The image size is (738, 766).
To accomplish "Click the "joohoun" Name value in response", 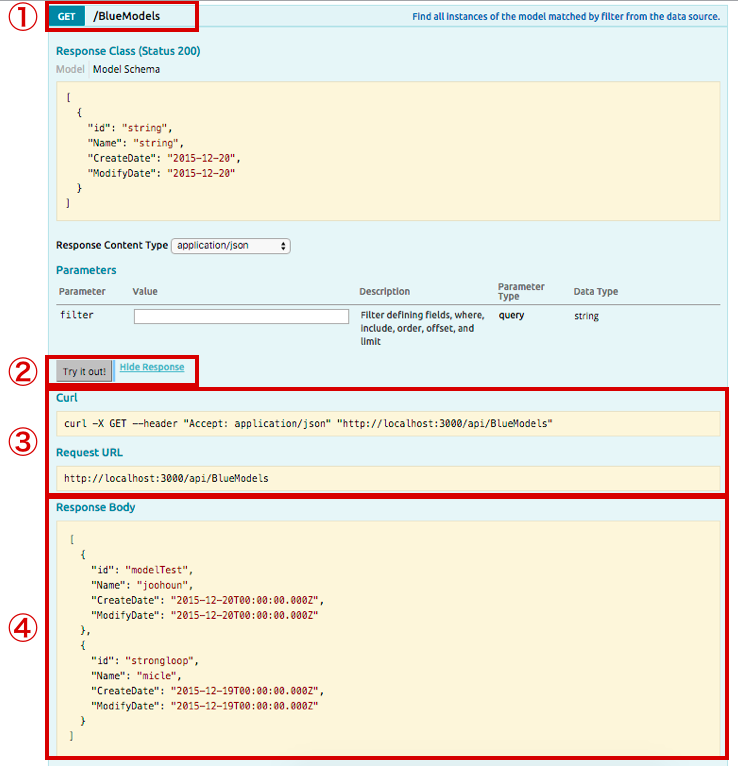I will pos(162,585).
